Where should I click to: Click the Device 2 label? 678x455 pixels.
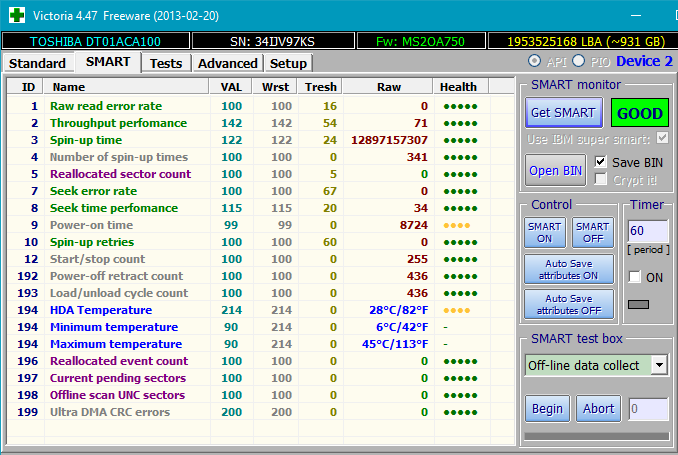tap(644, 61)
